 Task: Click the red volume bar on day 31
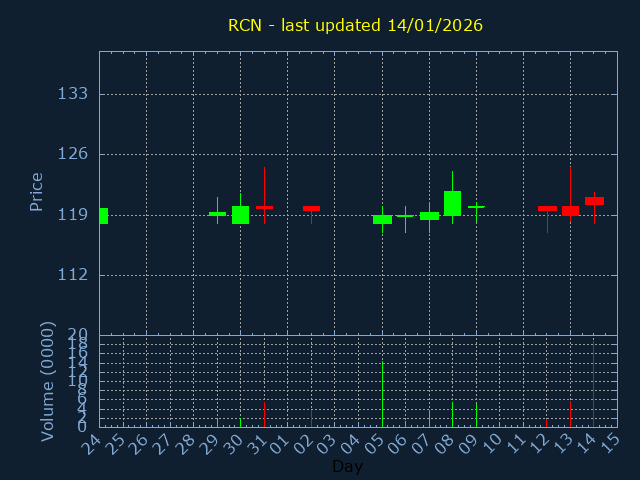tap(264, 414)
